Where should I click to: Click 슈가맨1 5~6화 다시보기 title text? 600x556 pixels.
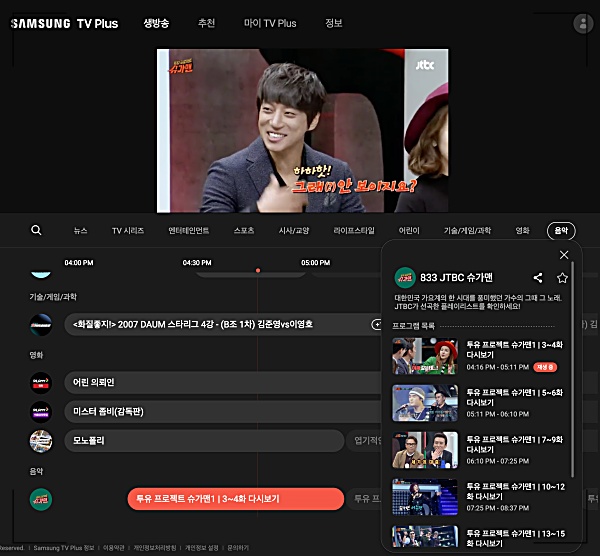click(x=515, y=397)
